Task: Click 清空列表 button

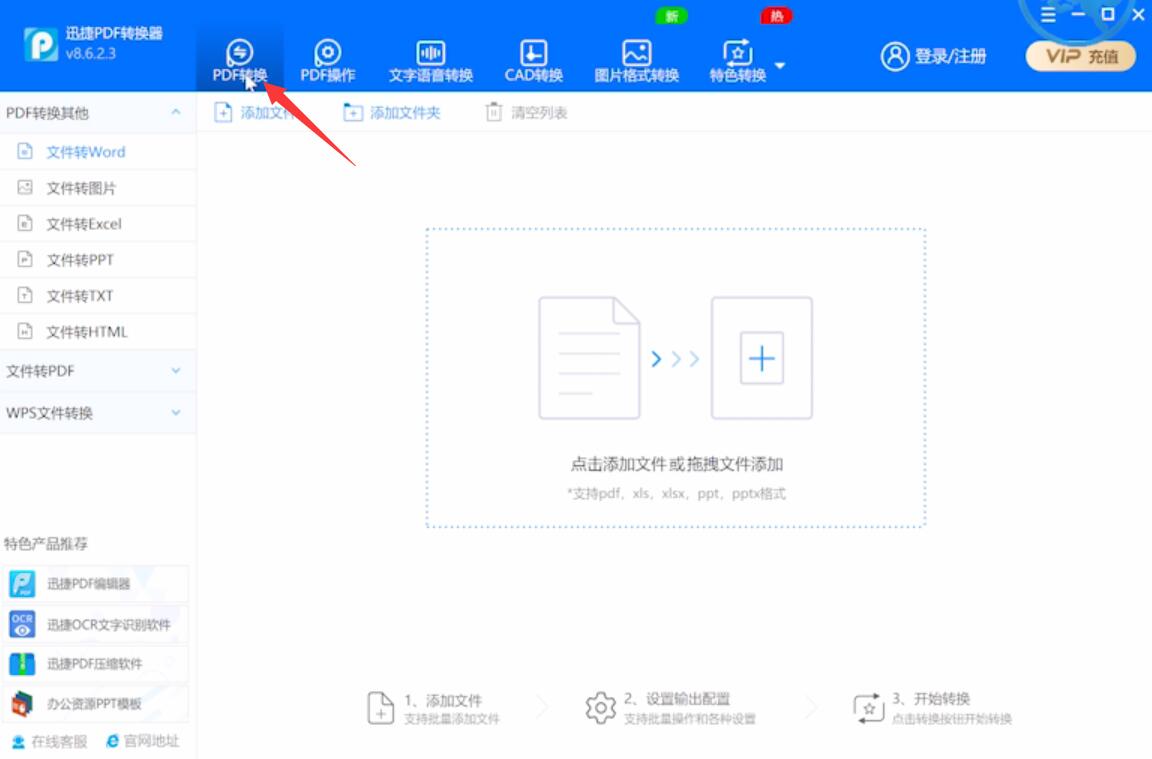Action: click(526, 112)
